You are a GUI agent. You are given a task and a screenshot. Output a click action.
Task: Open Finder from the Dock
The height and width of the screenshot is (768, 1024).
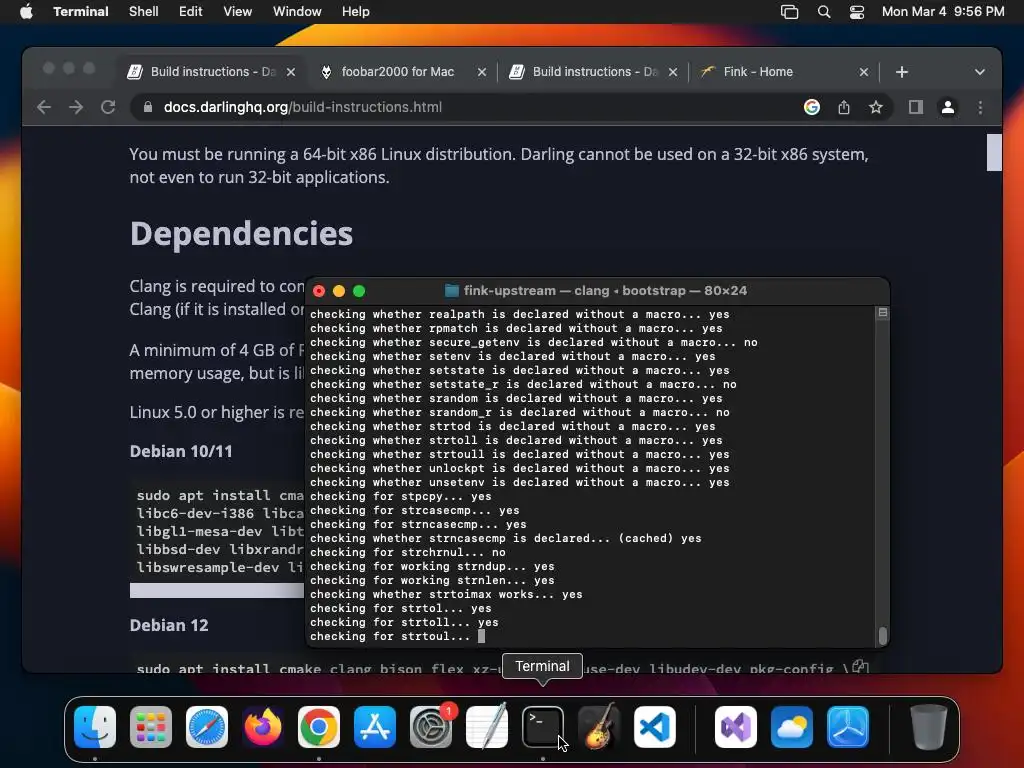(x=95, y=726)
